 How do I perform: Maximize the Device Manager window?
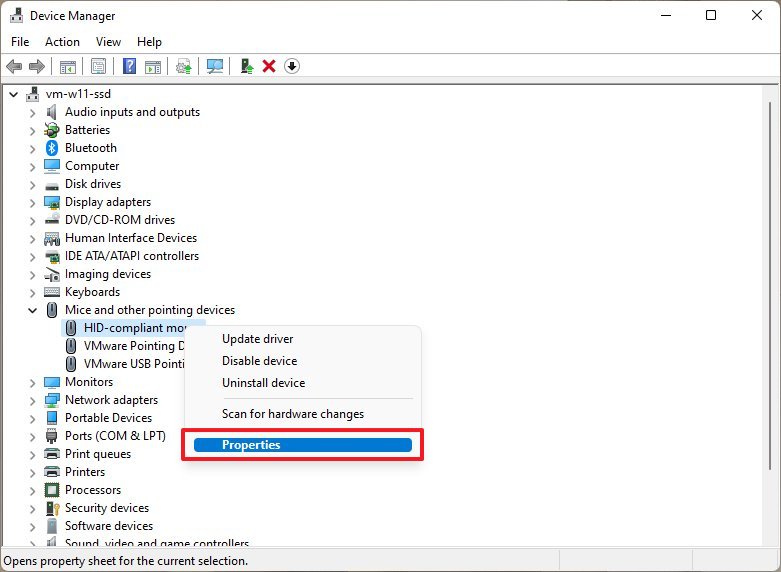click(711, 15)
